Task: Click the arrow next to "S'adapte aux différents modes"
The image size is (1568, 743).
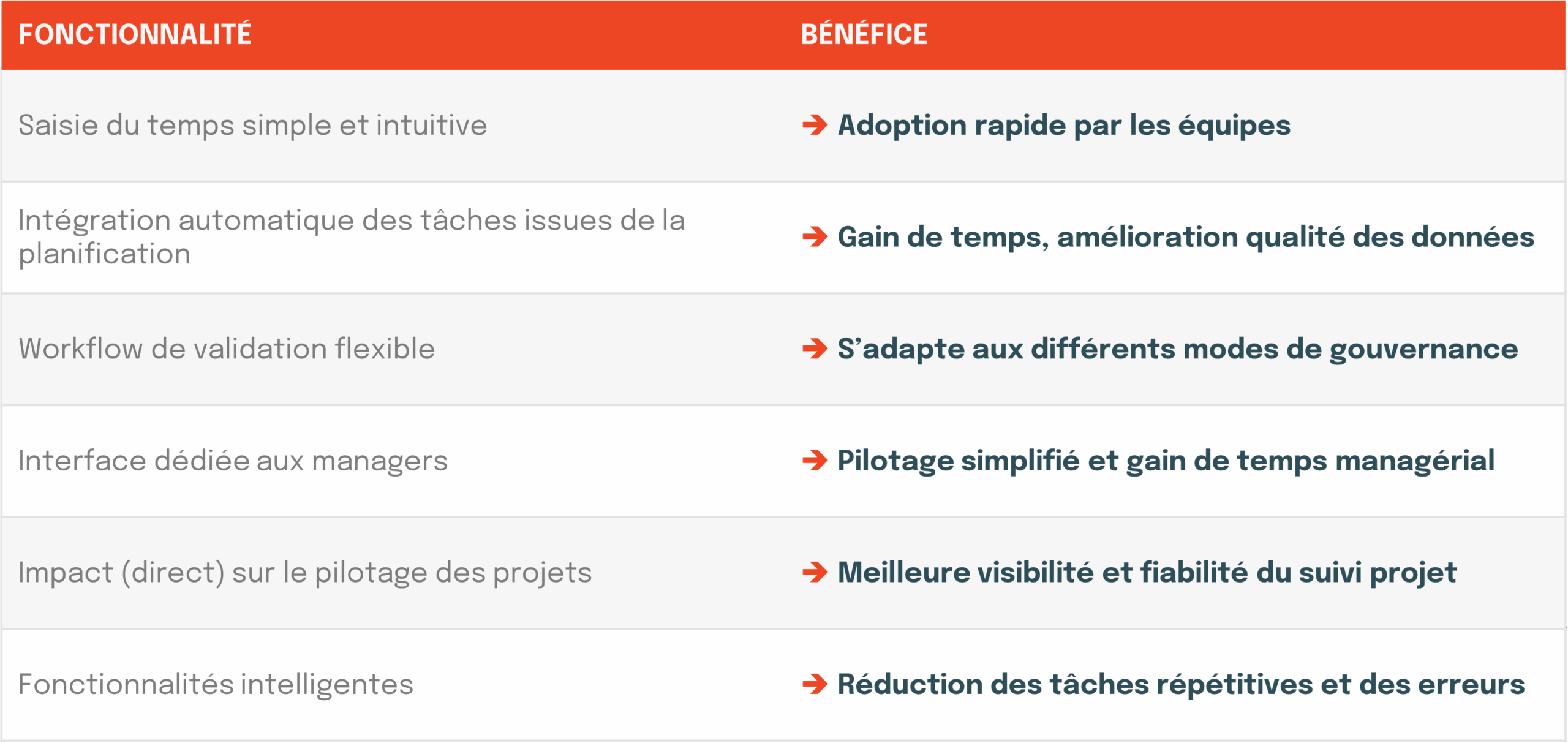Action: [815, 349]
